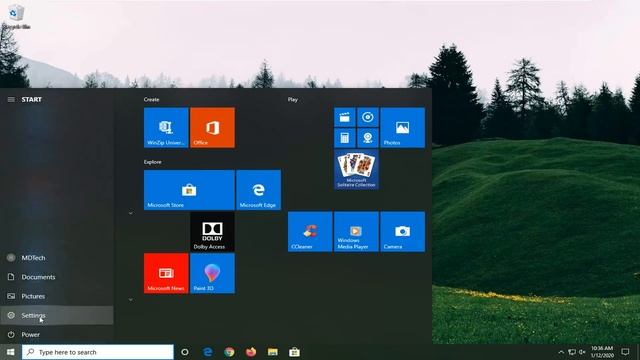Launch Microsoft Solitaire Collection tile

(x=356, y=169)
